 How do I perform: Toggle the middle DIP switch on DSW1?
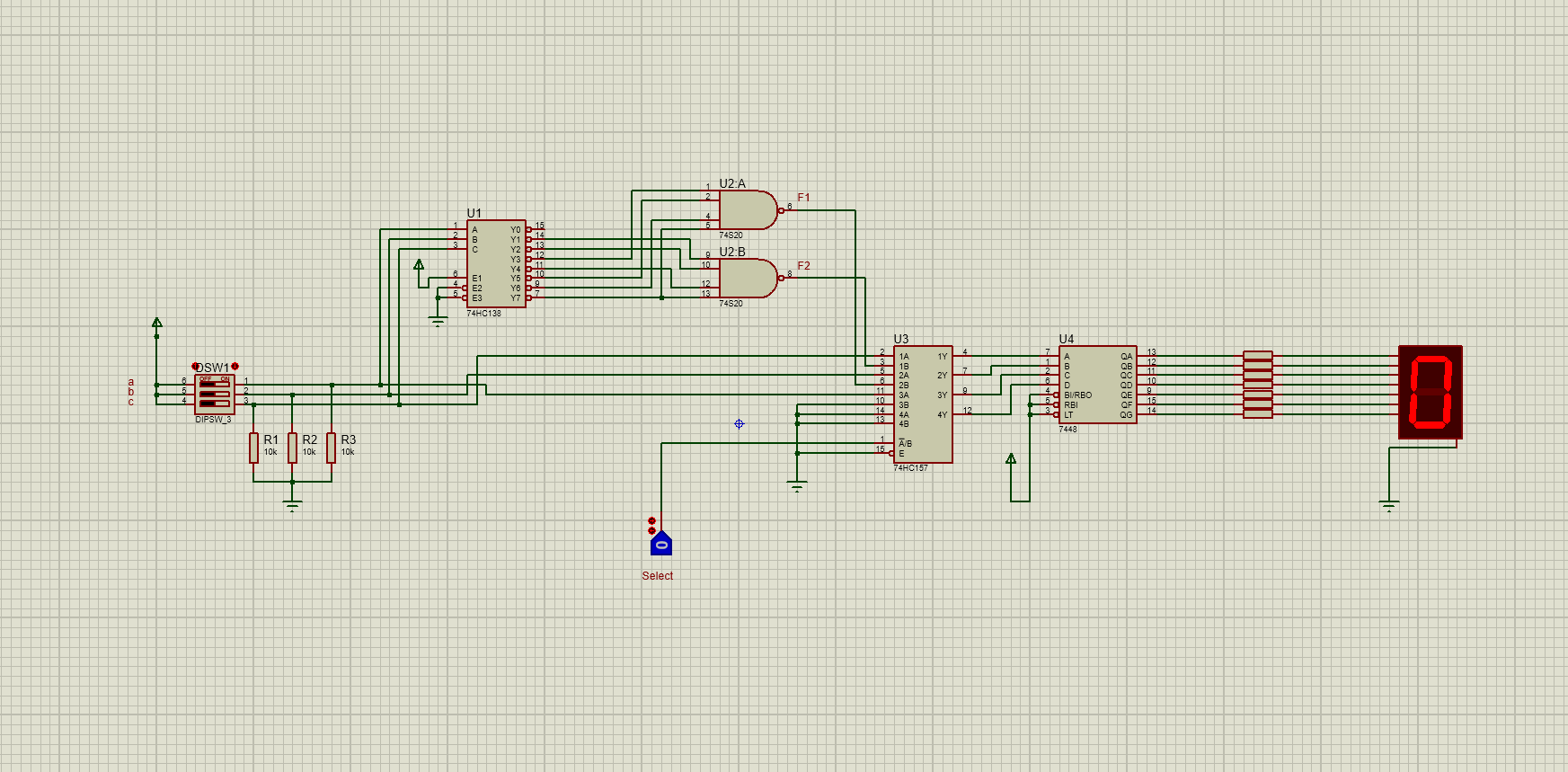215,394
